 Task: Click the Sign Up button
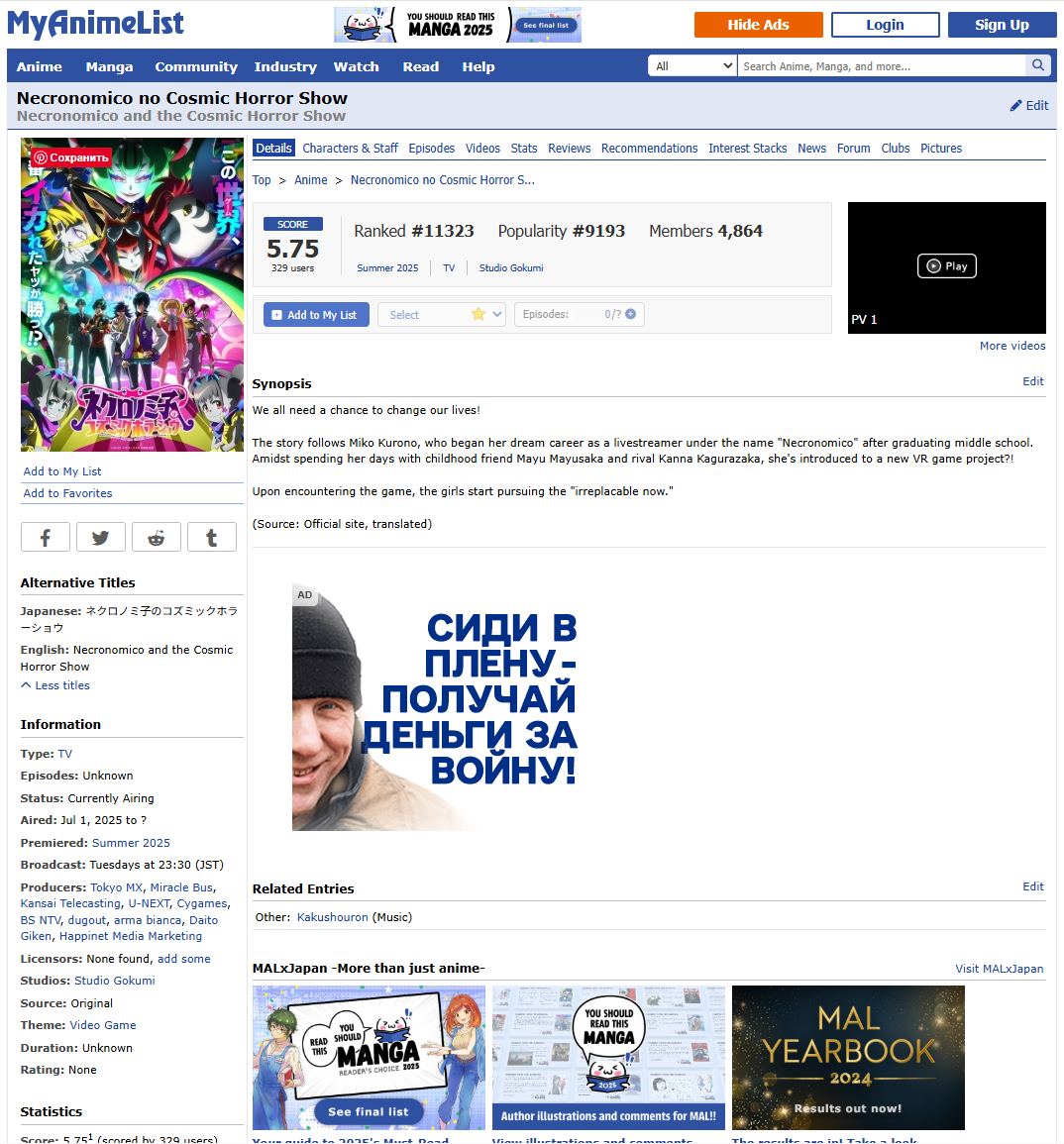click(x=1002, y=25)
